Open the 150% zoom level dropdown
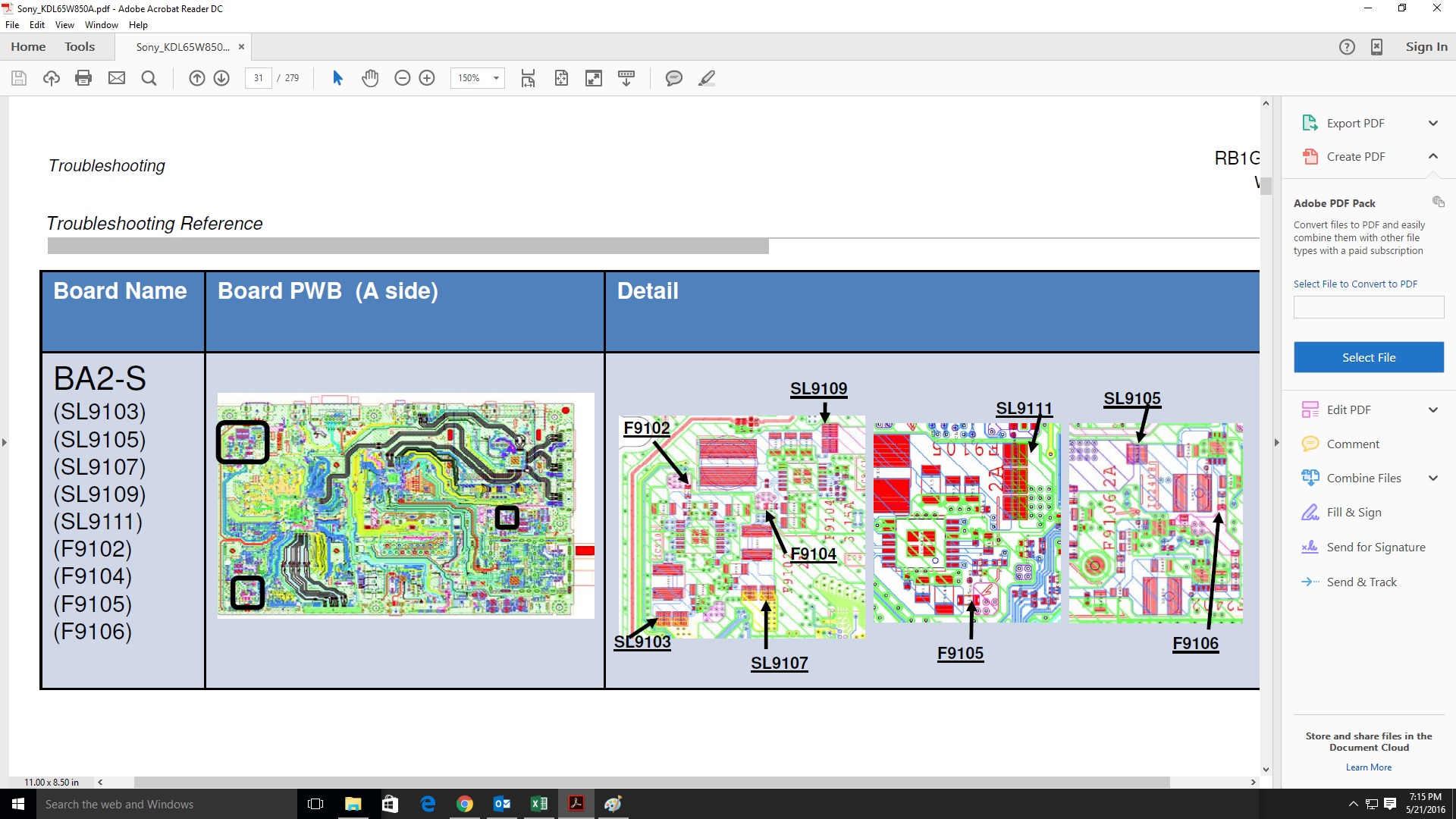 [496, 78]
